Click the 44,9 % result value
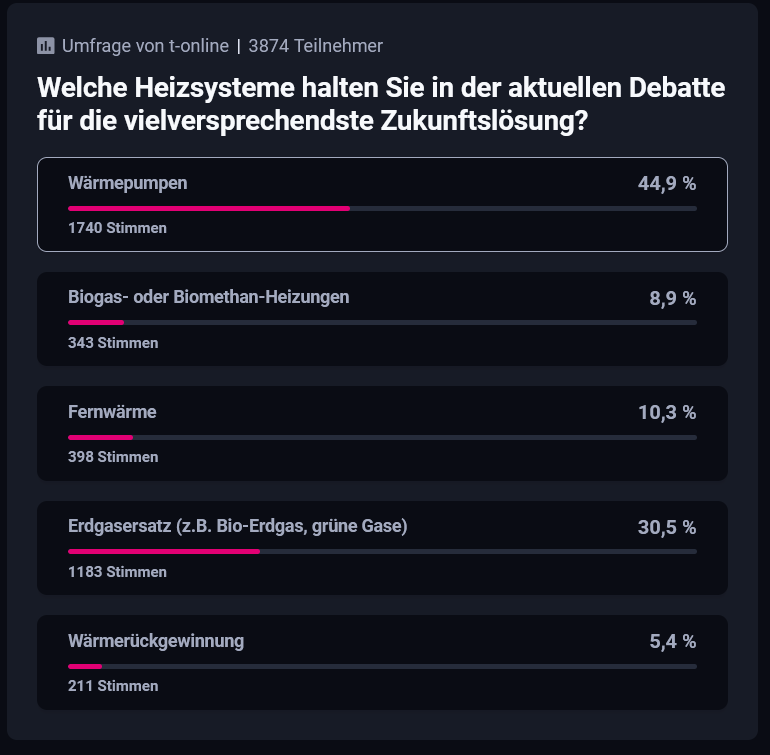 [667, 184]
